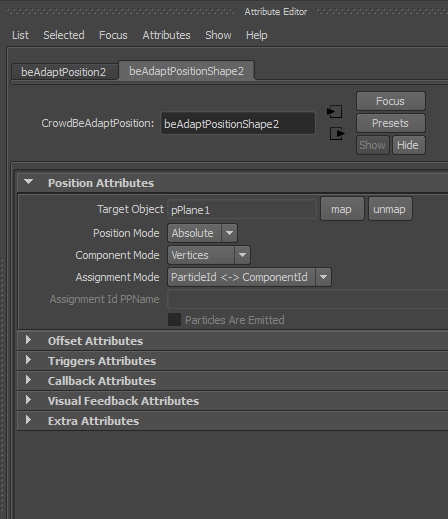Screen dimensions: 448x519
Task: Click the output connection arrow icon
Action: click(337, 134)
